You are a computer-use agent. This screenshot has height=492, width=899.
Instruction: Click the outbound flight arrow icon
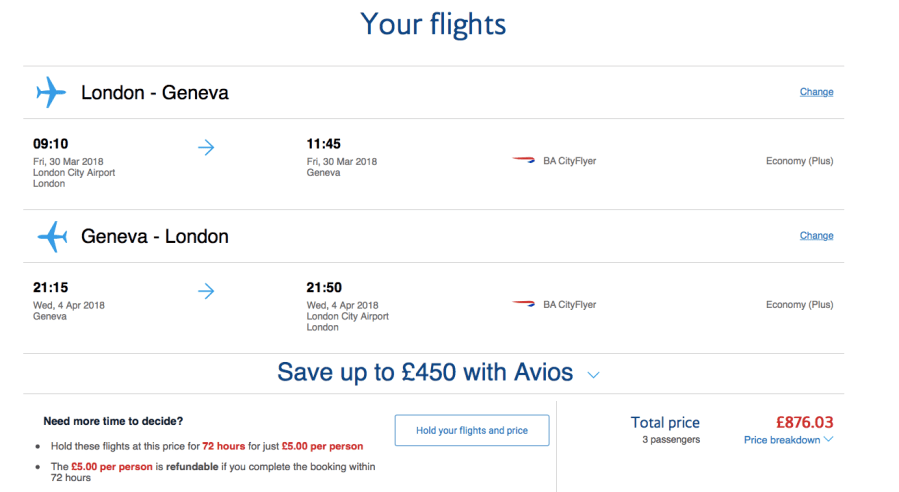point(206,148)
